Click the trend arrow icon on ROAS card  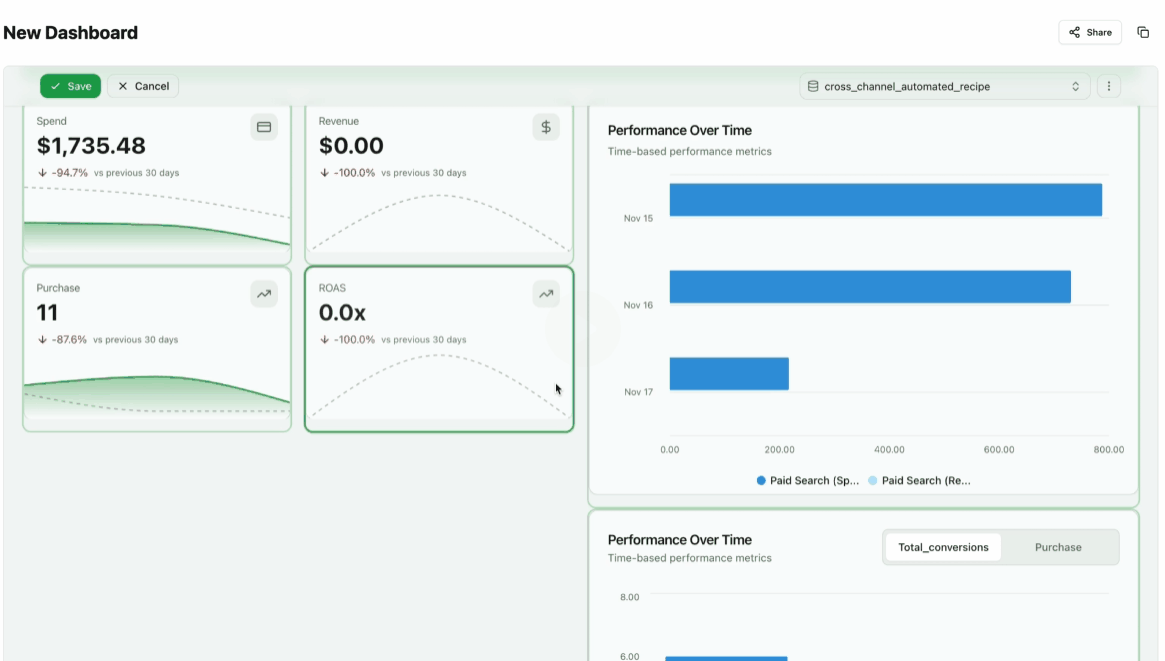point(546,294)
